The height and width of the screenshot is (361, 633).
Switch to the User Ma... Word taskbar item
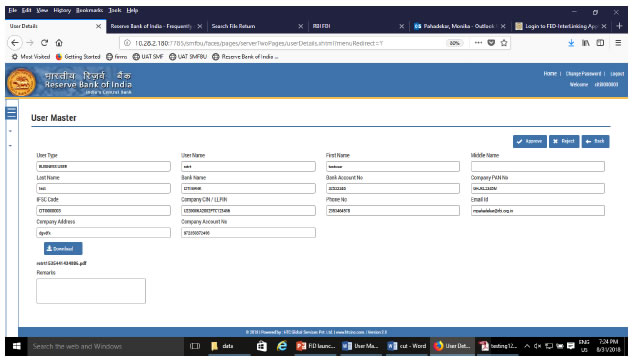(x=361, y=346)
